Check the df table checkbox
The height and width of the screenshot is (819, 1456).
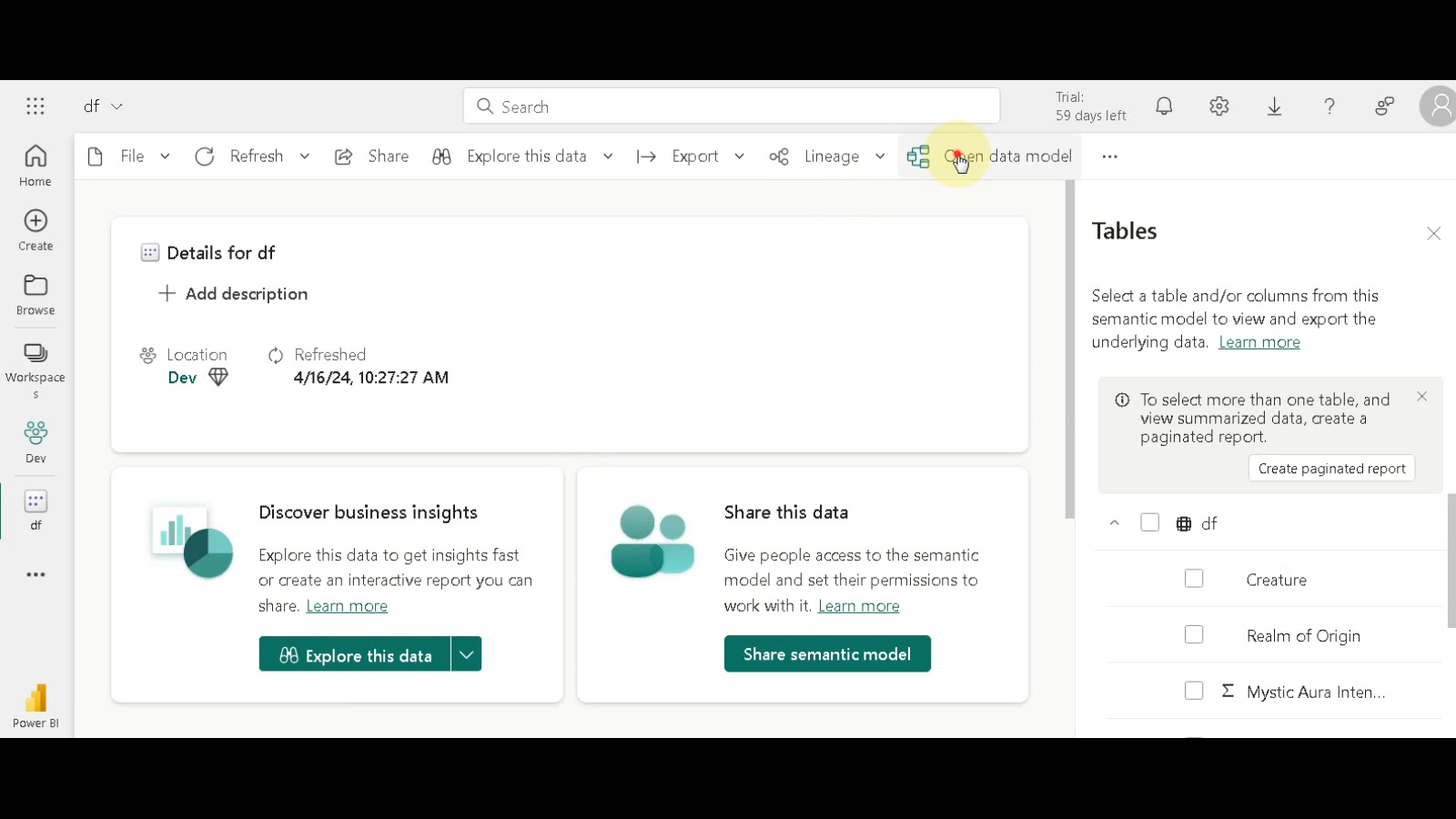(x=1150, y=522)
